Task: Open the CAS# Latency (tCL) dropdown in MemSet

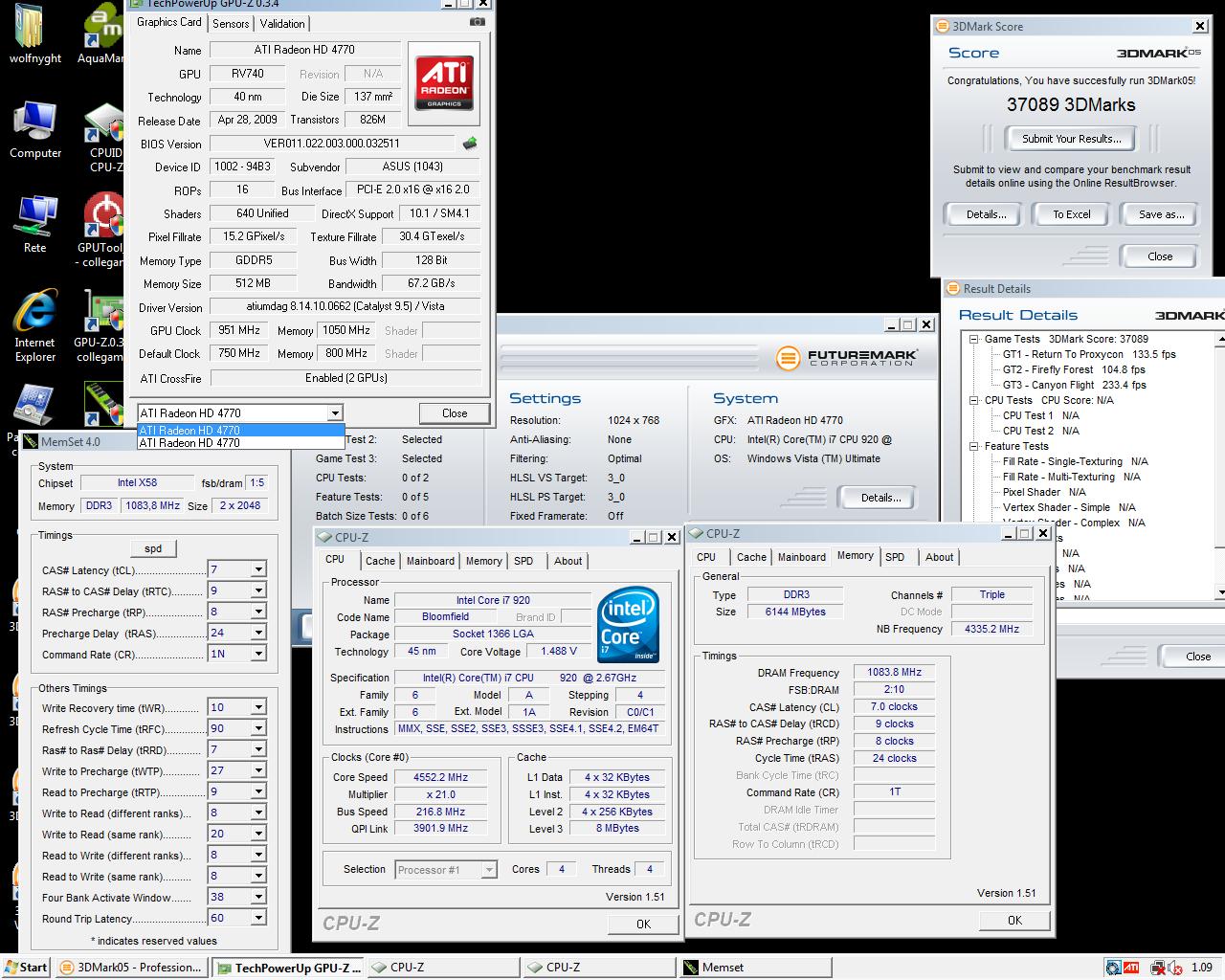Action: coord(257,569)
